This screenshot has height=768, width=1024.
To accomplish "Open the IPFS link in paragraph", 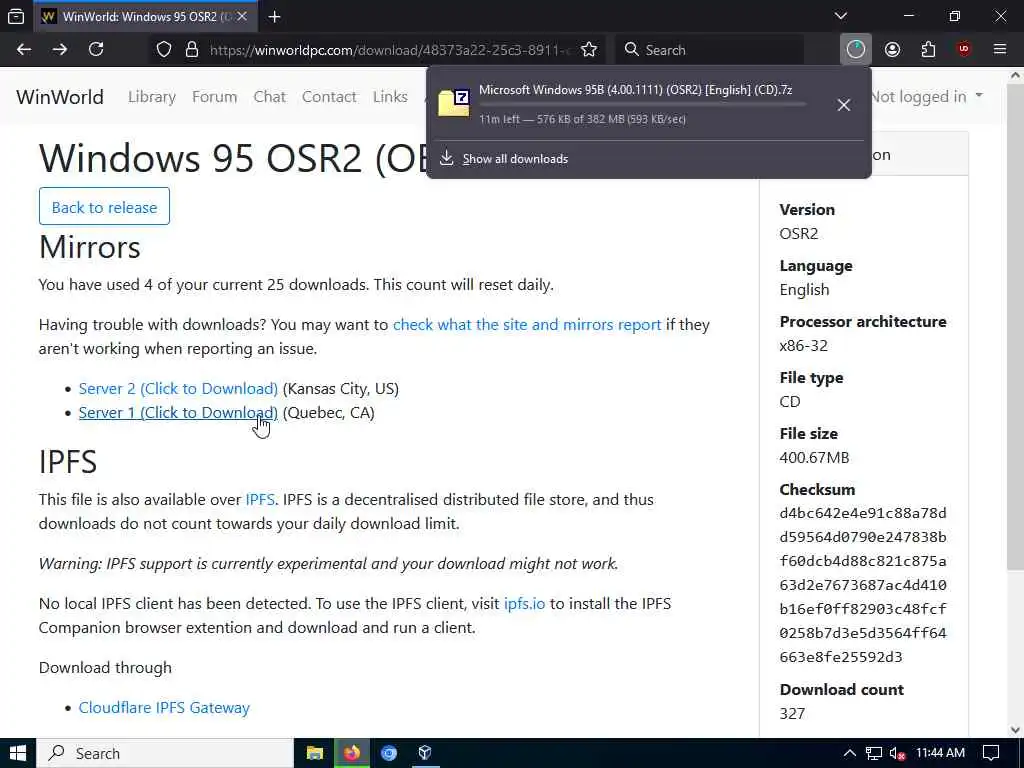I will coord(260,500).
